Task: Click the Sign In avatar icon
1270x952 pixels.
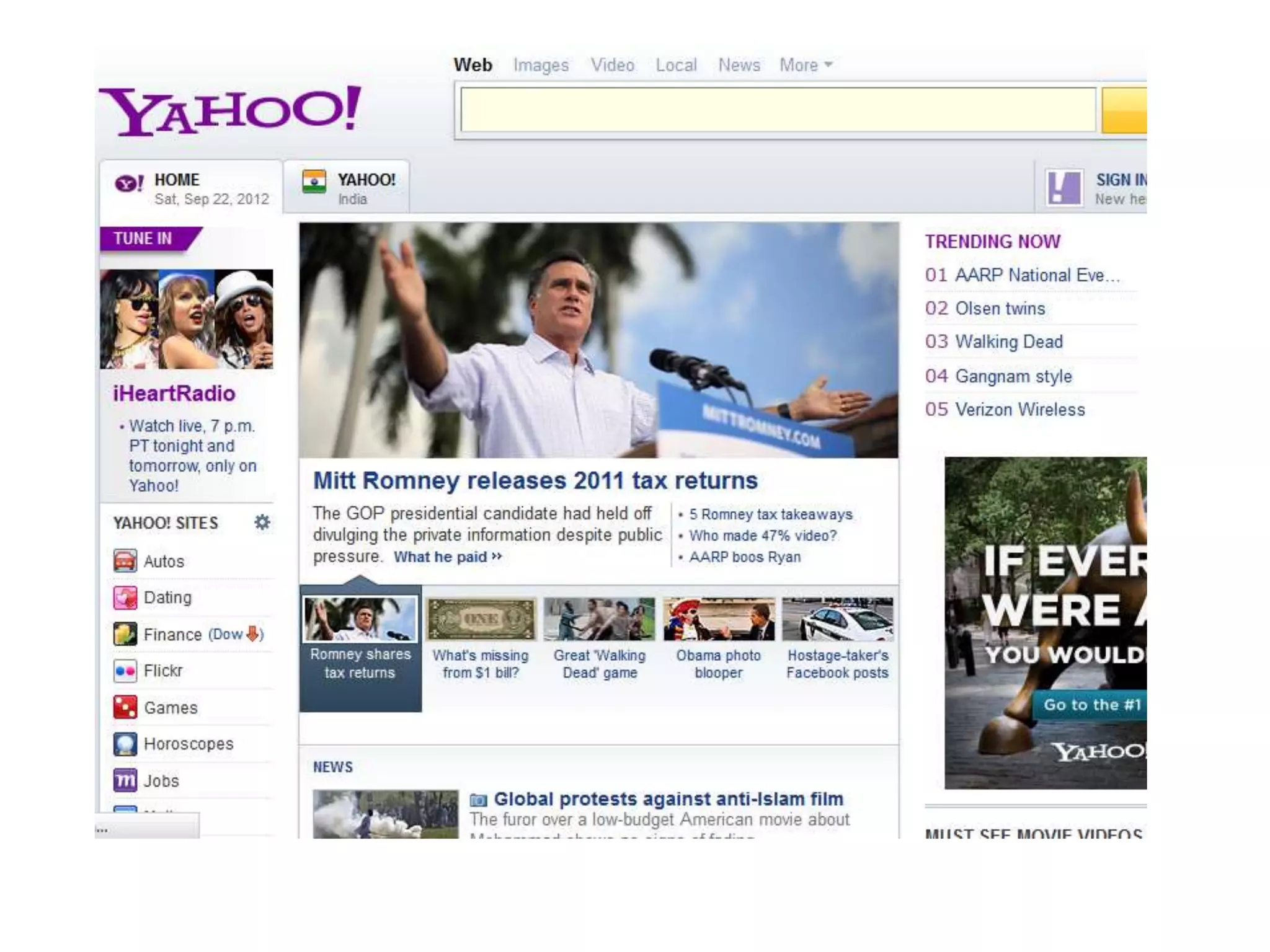Action: (1064, 188)
